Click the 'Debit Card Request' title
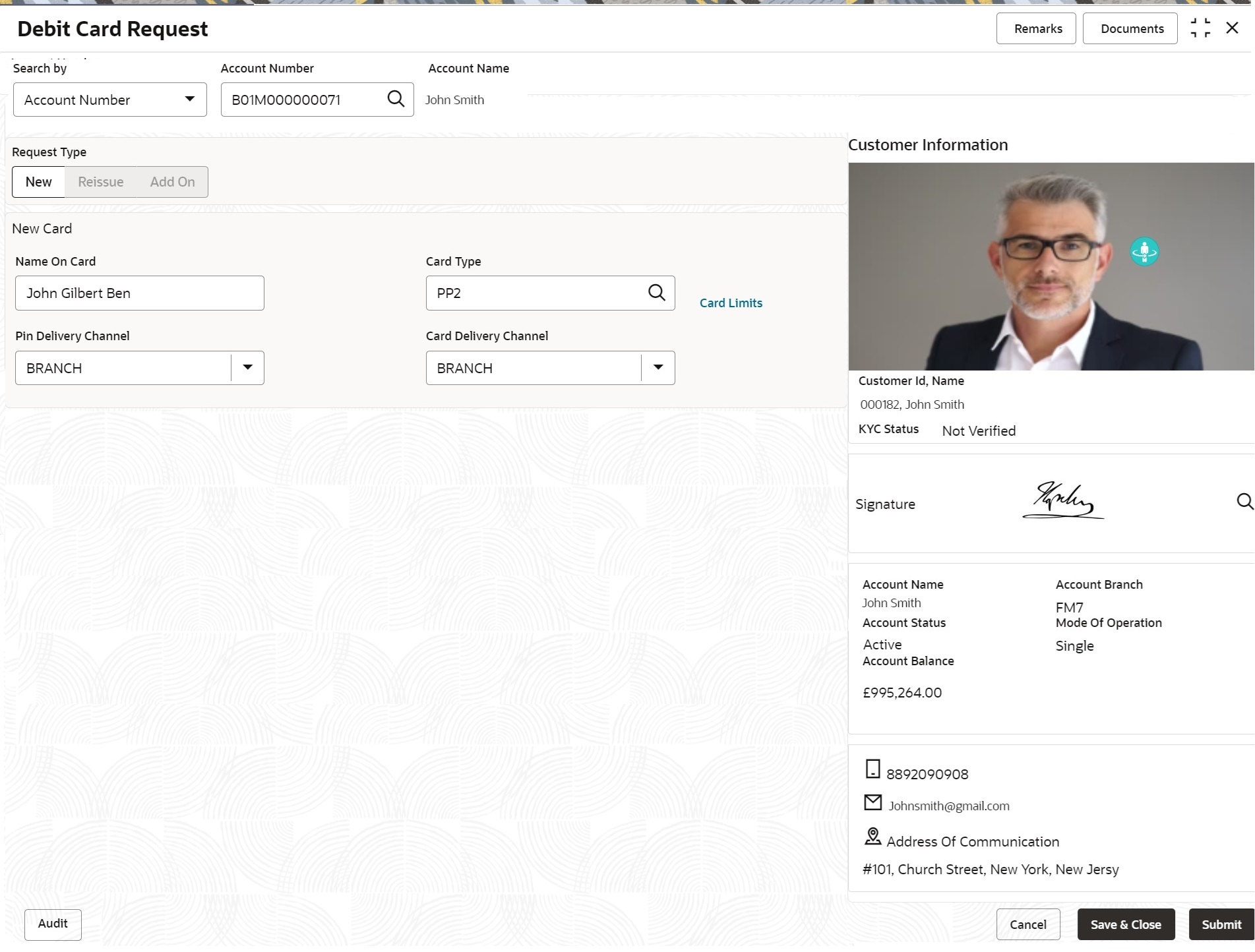 [x=113, y=28]
